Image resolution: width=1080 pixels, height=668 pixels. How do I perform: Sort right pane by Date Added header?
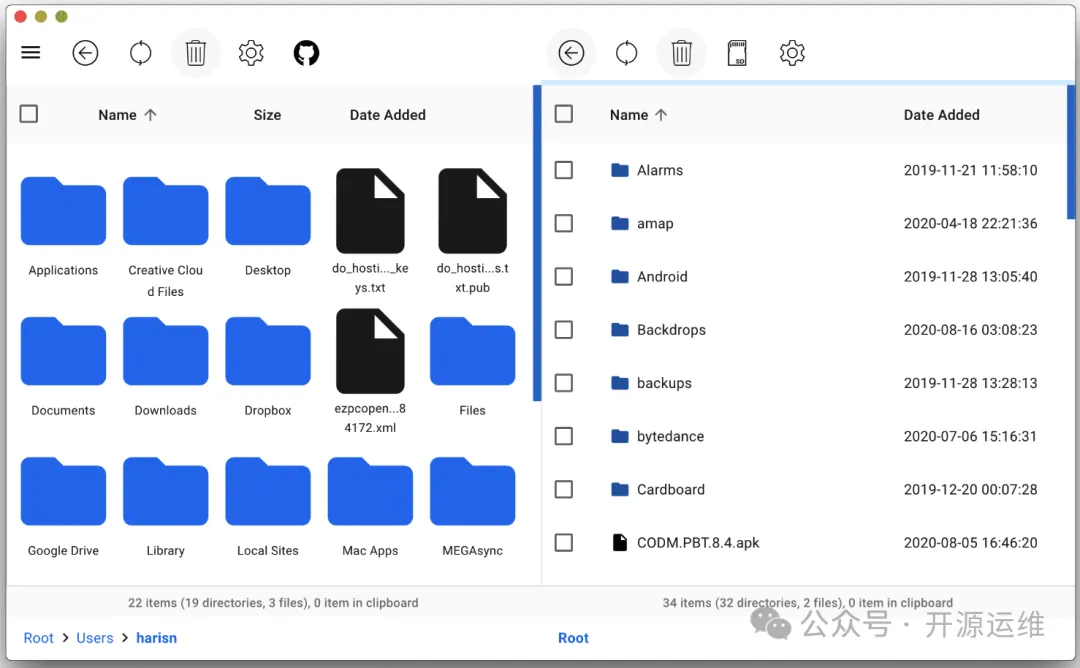pyautogui.click(x=941, y=115)
